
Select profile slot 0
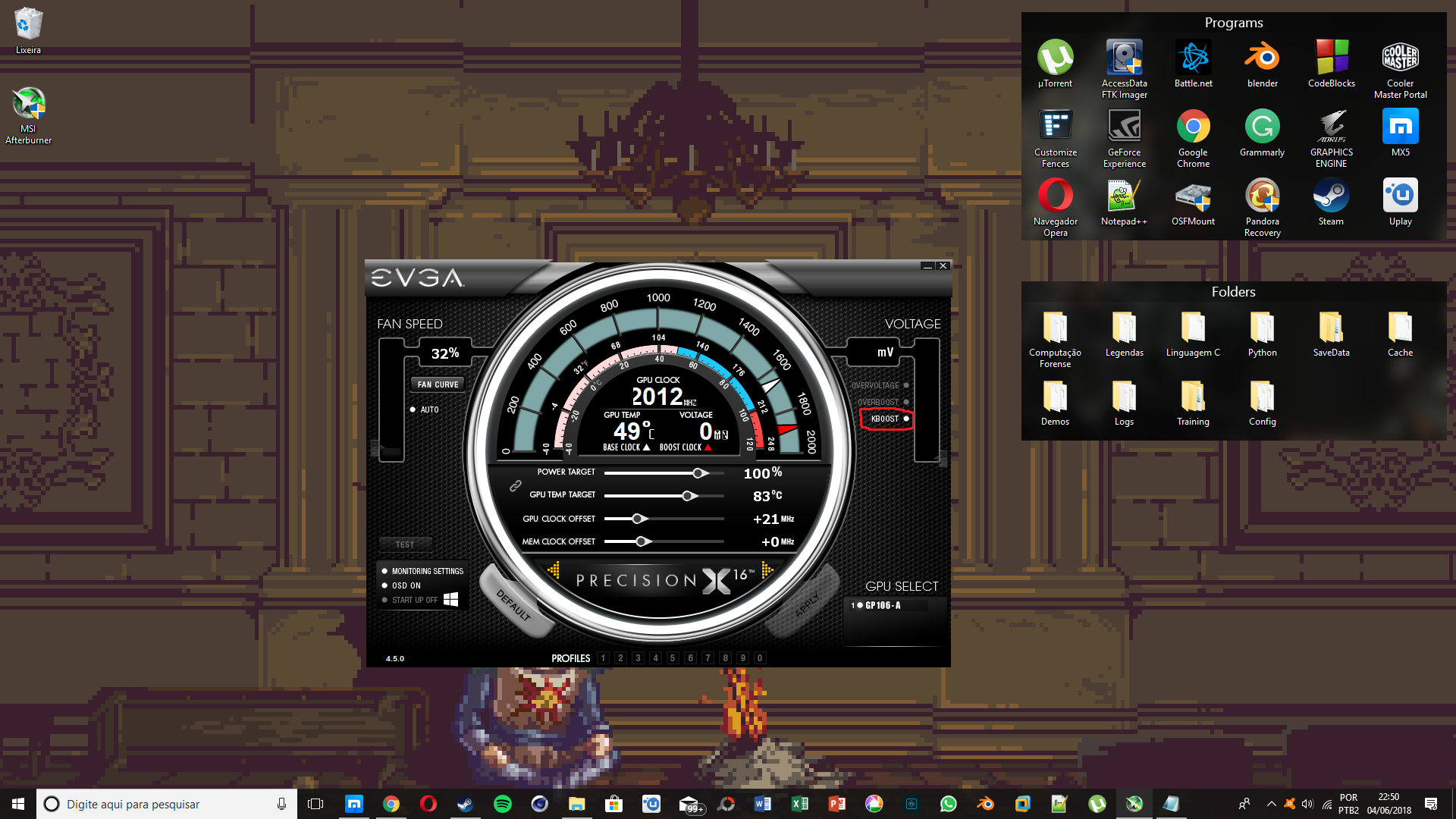tap(760, 658)
